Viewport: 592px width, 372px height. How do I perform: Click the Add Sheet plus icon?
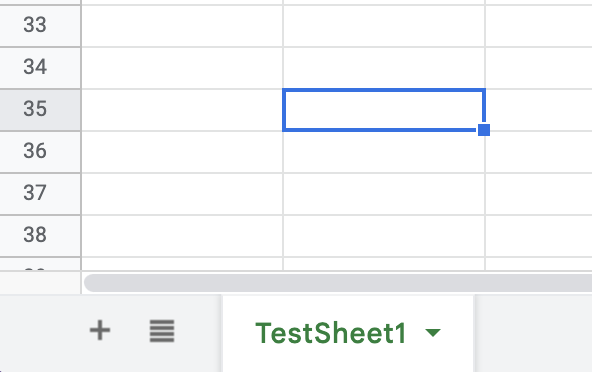point(100,330)
